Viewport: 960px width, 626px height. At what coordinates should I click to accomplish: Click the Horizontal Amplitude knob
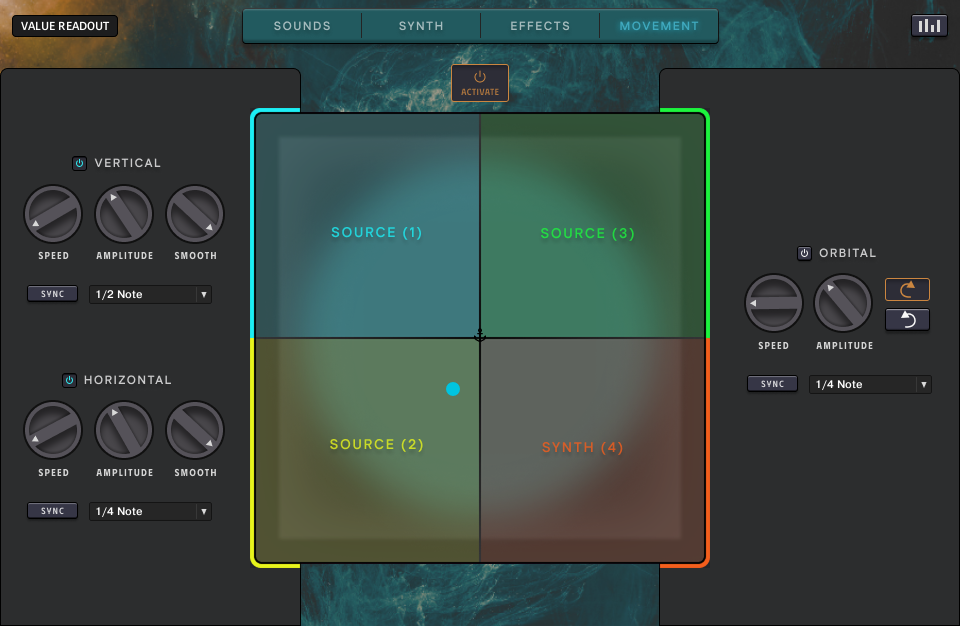click(x=124, y=431)
